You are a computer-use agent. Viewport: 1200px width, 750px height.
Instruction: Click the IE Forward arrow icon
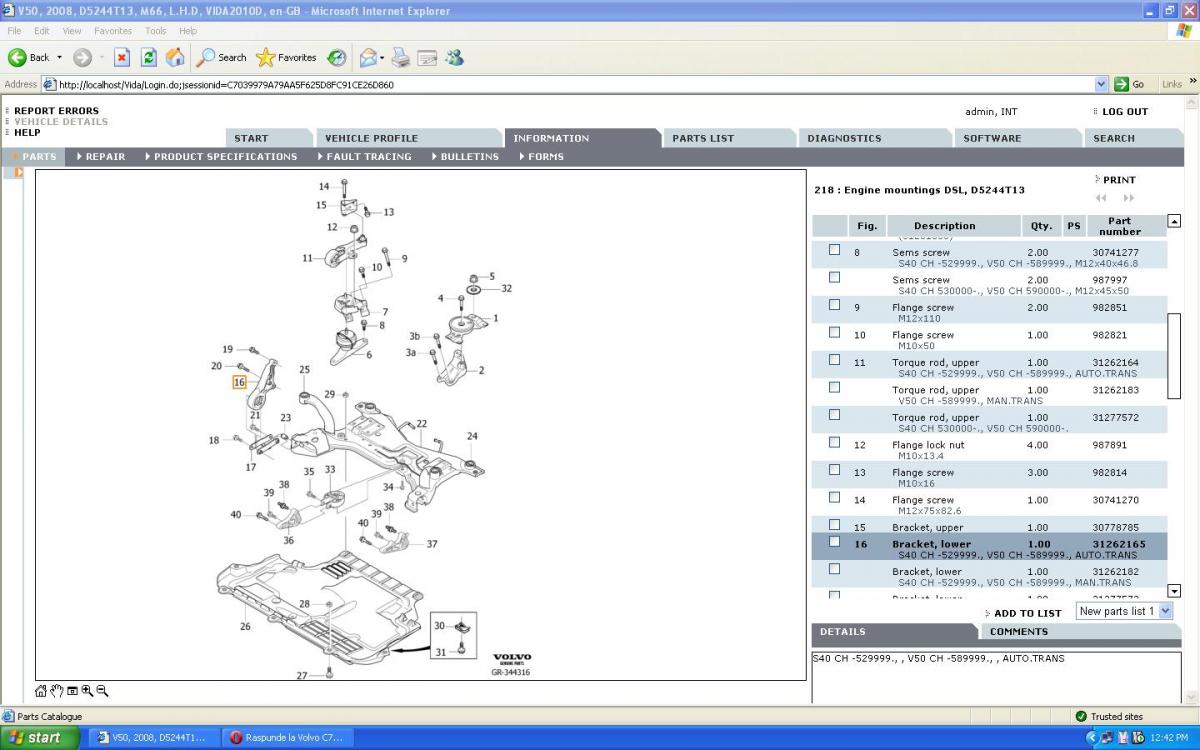pyautogui.click(x=82, y=57)
